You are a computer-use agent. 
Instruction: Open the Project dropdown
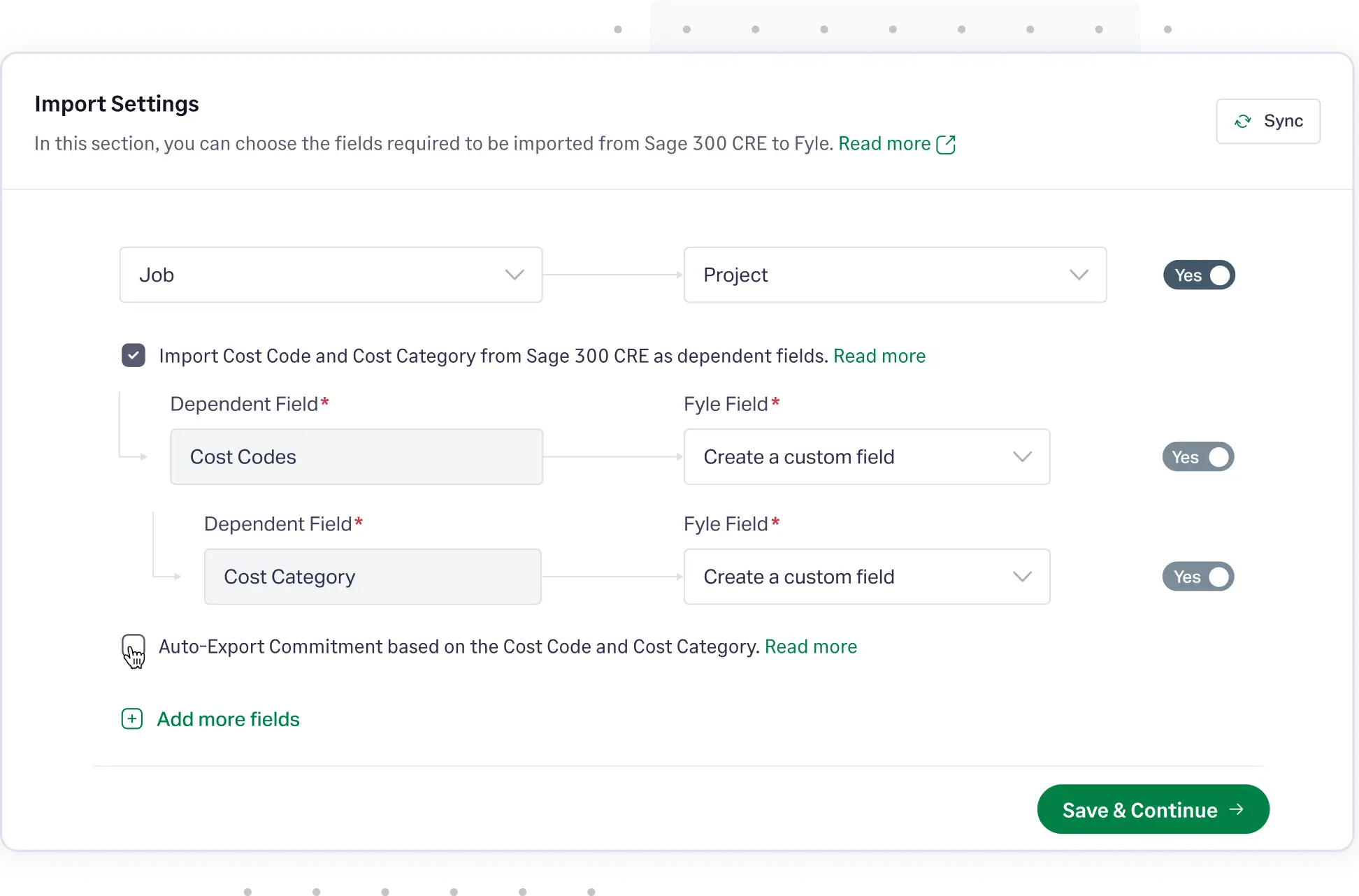895,275
